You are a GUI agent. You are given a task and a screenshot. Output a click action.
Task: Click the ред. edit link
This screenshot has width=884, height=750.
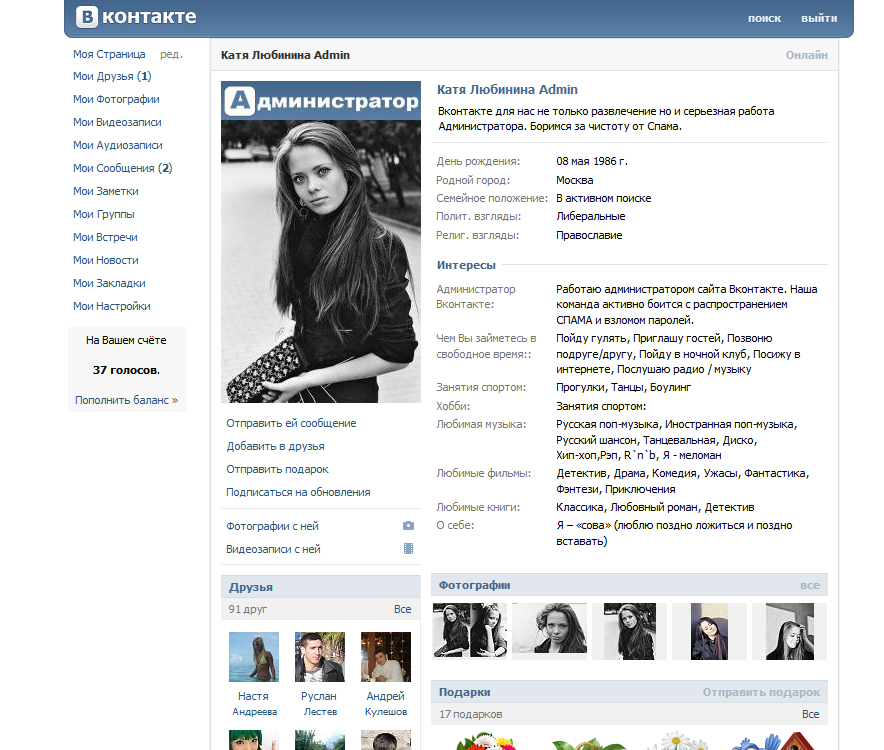coord(171,54)
